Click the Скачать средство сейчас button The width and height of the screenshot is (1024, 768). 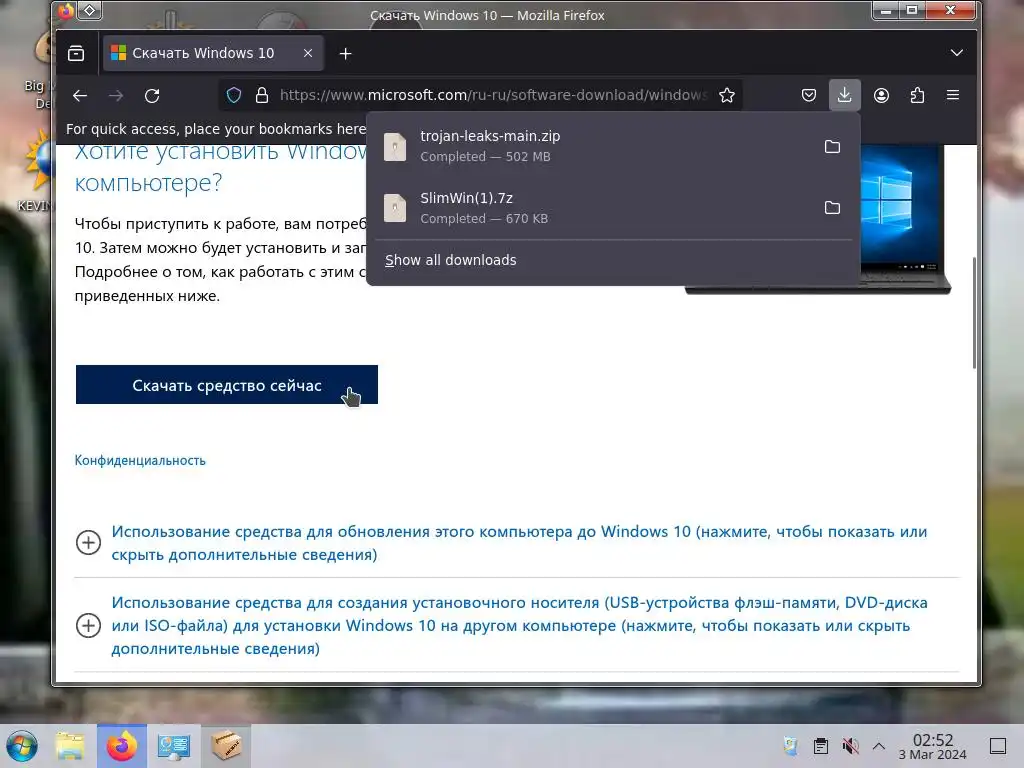tap(227, 385)
